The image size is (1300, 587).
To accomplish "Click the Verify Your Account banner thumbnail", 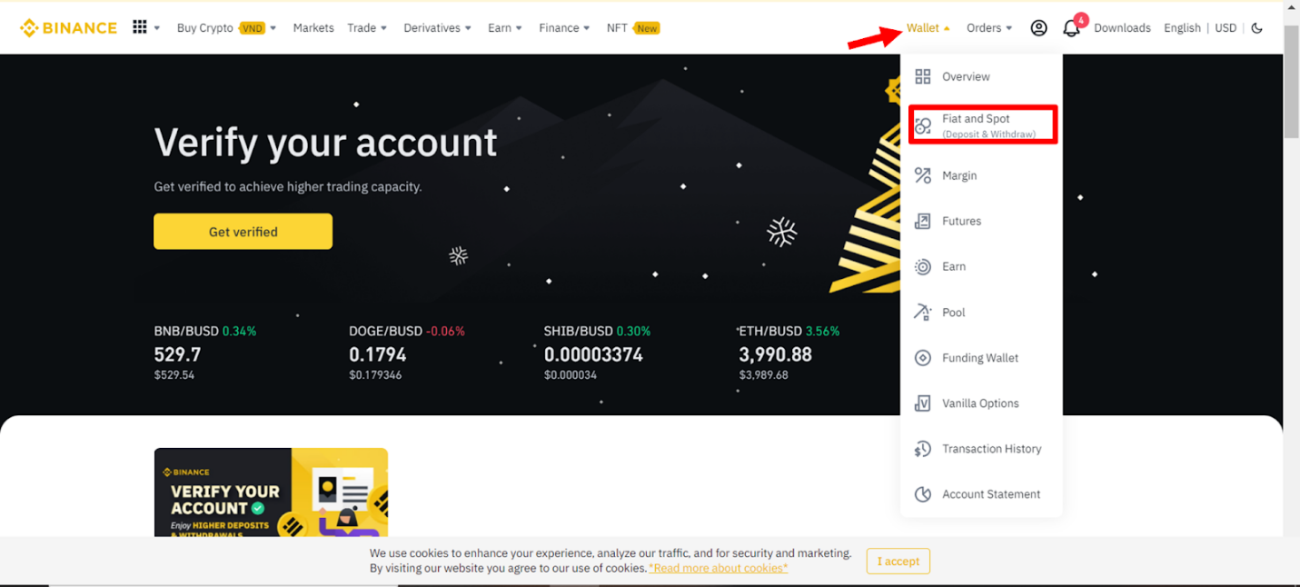I will [x=271, y=493].
